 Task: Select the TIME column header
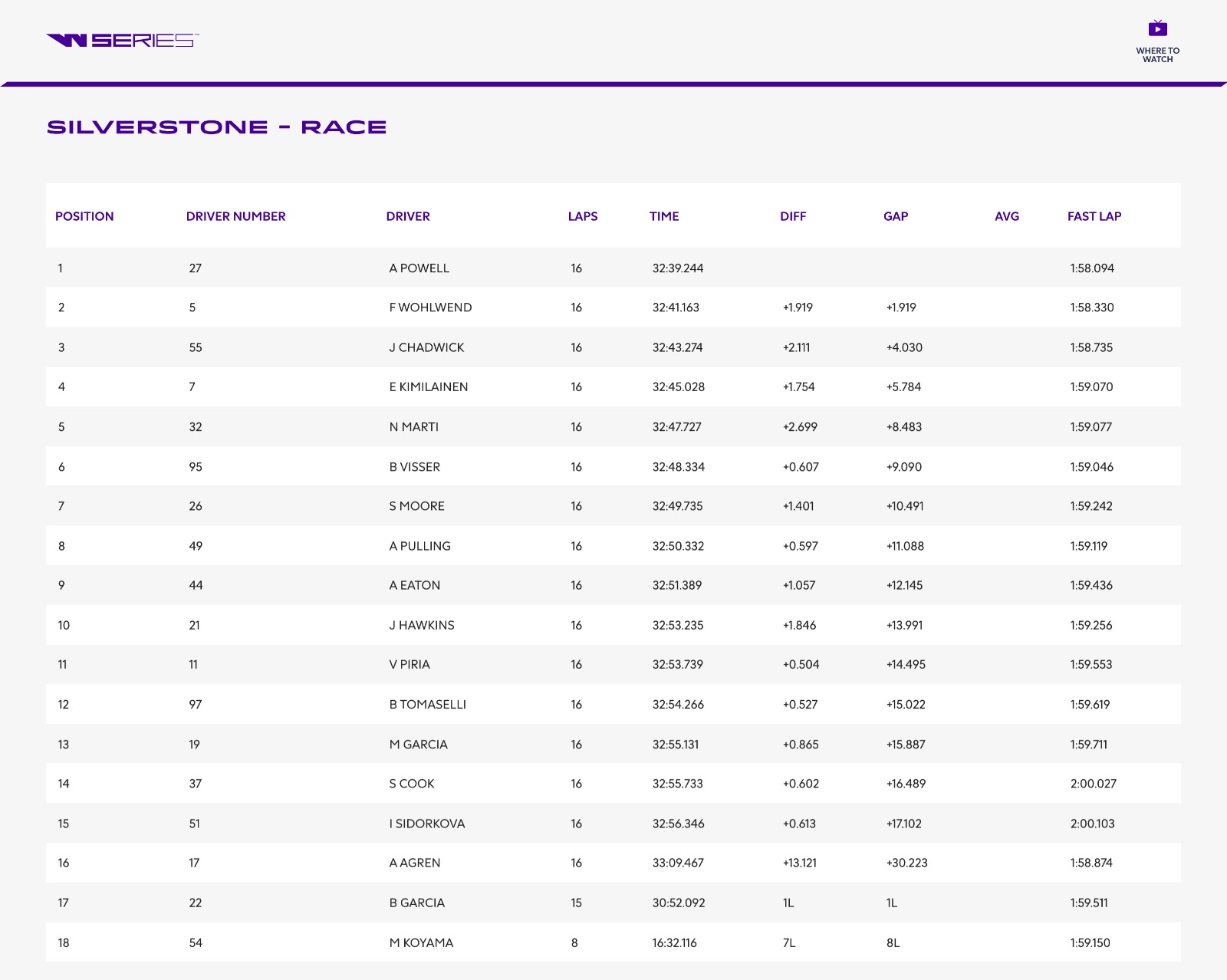[664, 216]
